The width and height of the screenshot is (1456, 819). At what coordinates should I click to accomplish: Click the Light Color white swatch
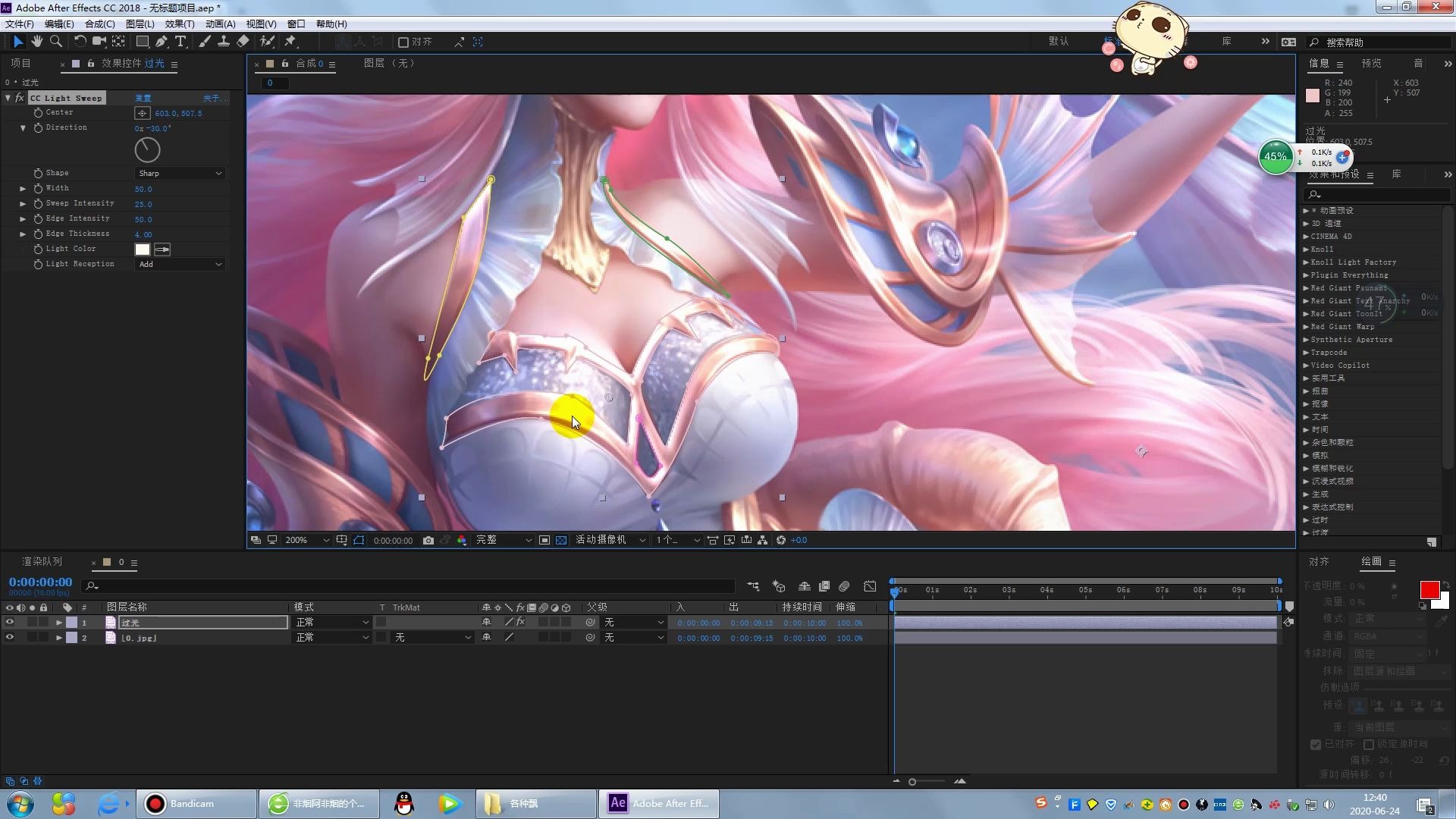(143, 249)
